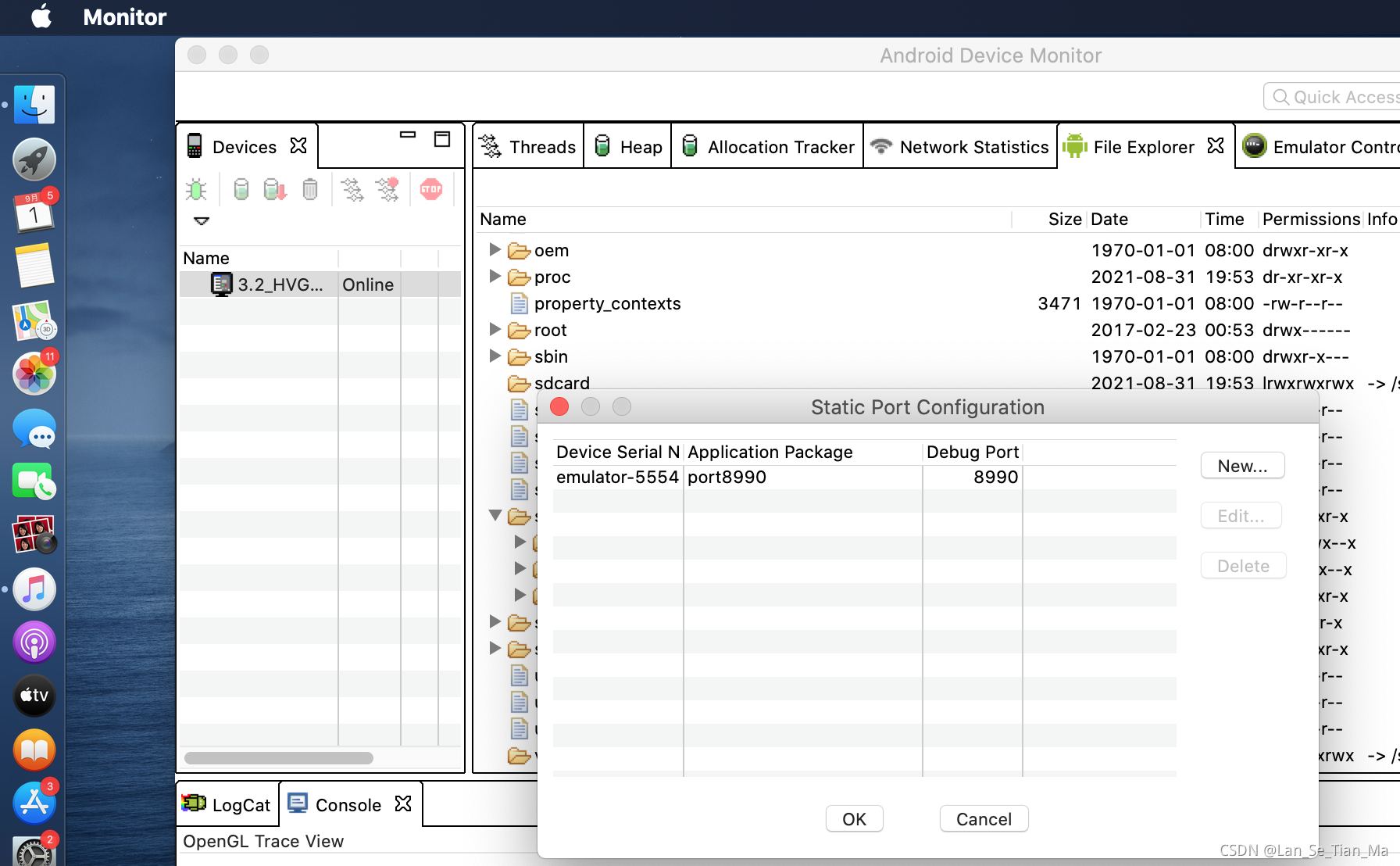The height and width of the screenshot is (866, 1400).
Task: Switch to the Threads tab
Action: point(528,146)
